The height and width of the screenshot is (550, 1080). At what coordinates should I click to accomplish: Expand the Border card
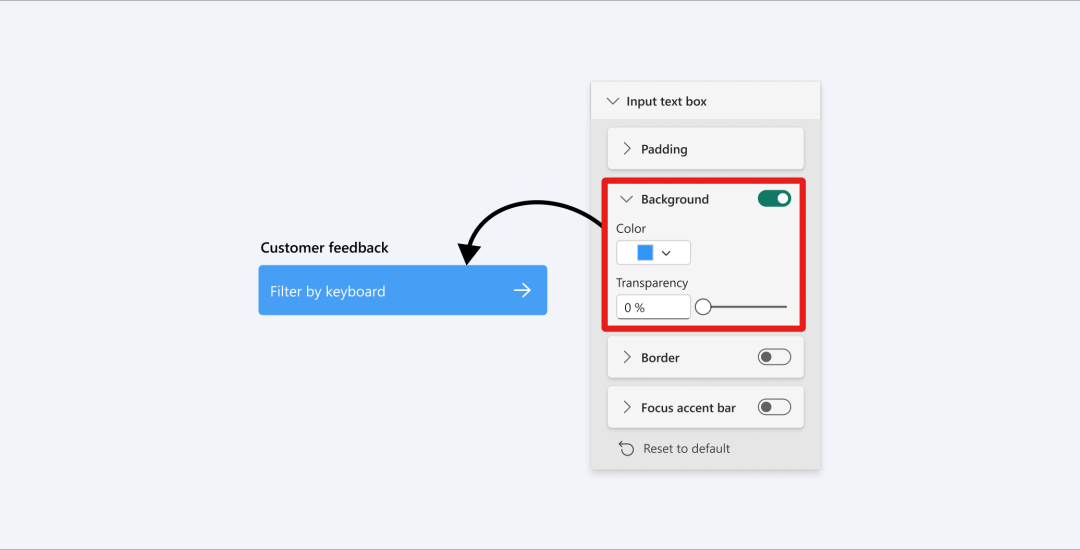(x=627, y=357)
